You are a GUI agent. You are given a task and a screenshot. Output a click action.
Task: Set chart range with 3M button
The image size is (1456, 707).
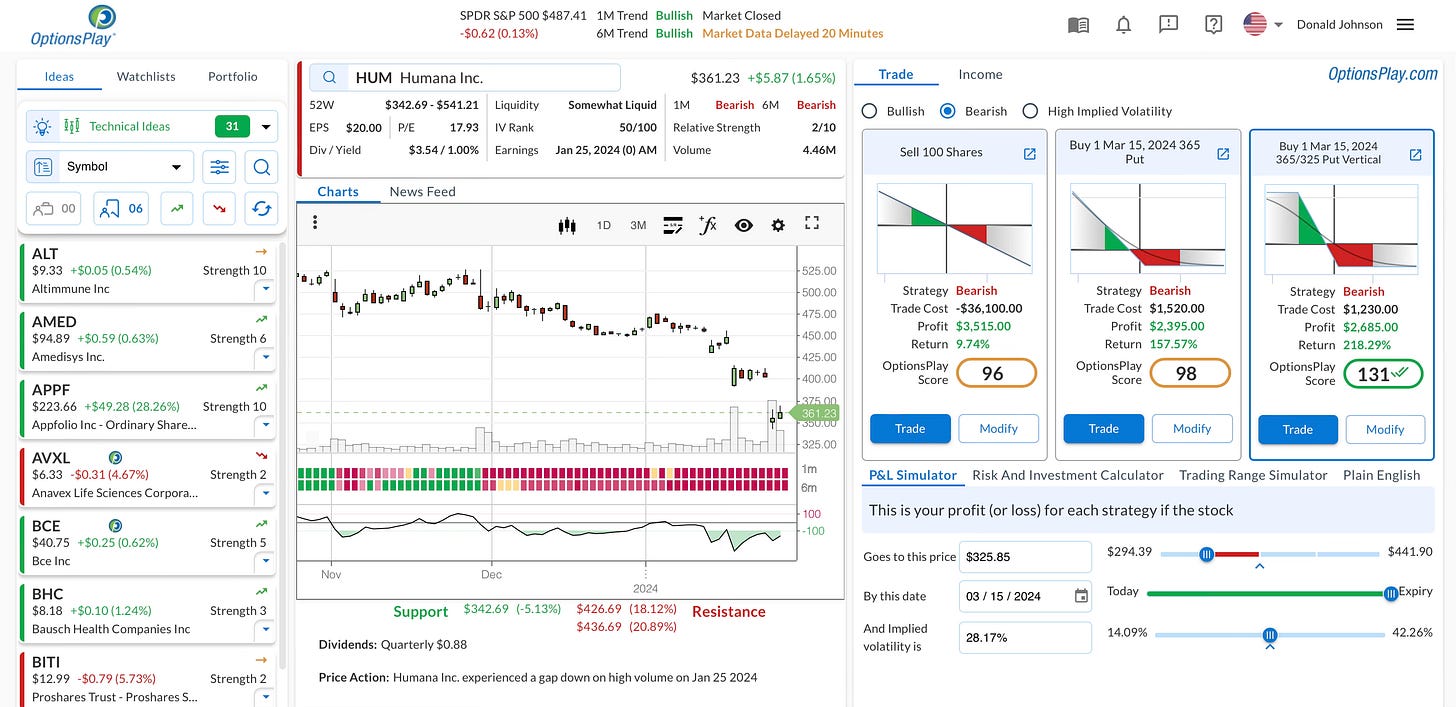638,225
